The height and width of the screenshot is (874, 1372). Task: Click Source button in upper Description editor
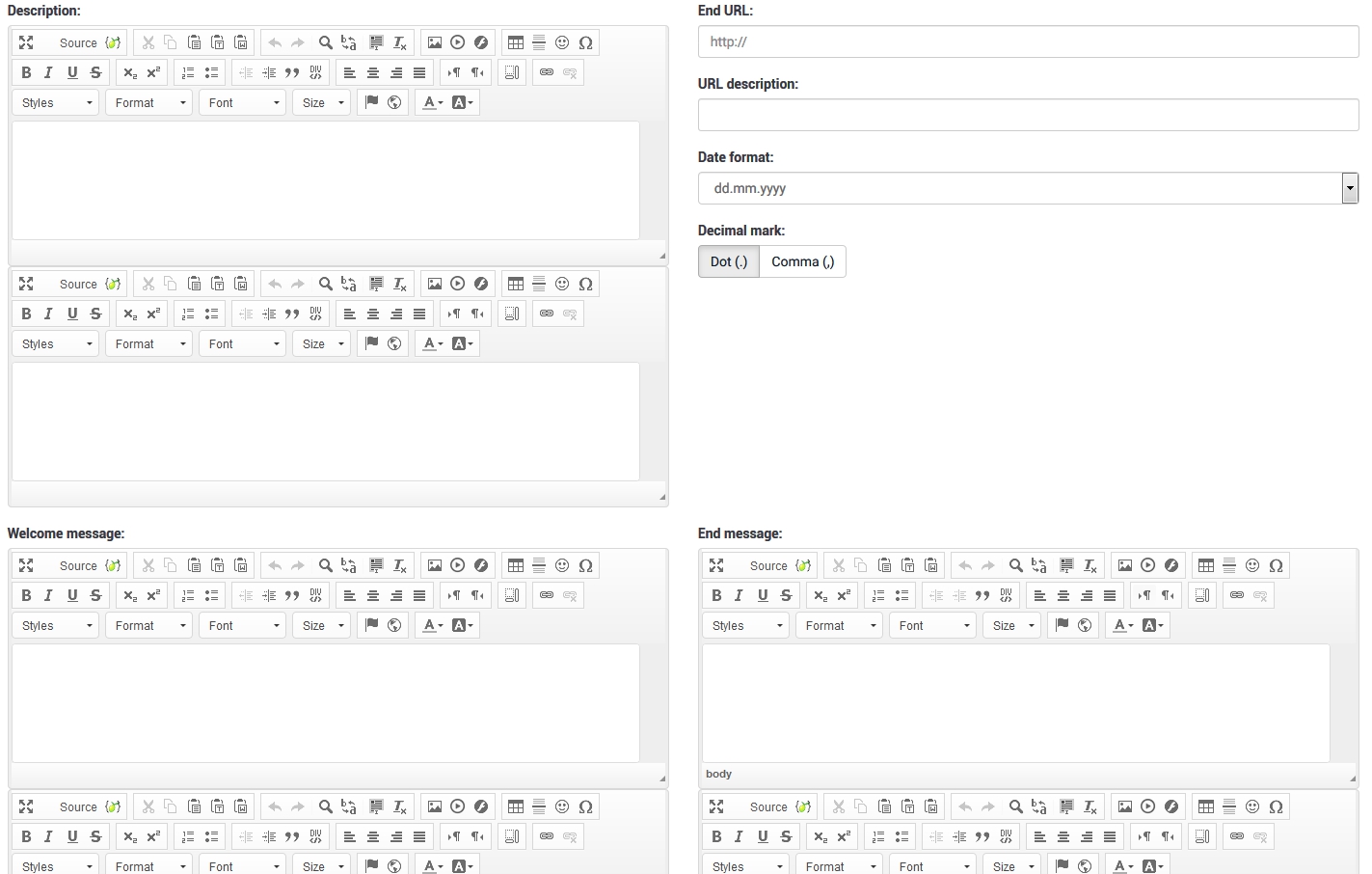pyautogui.click(x=79, y=42)
